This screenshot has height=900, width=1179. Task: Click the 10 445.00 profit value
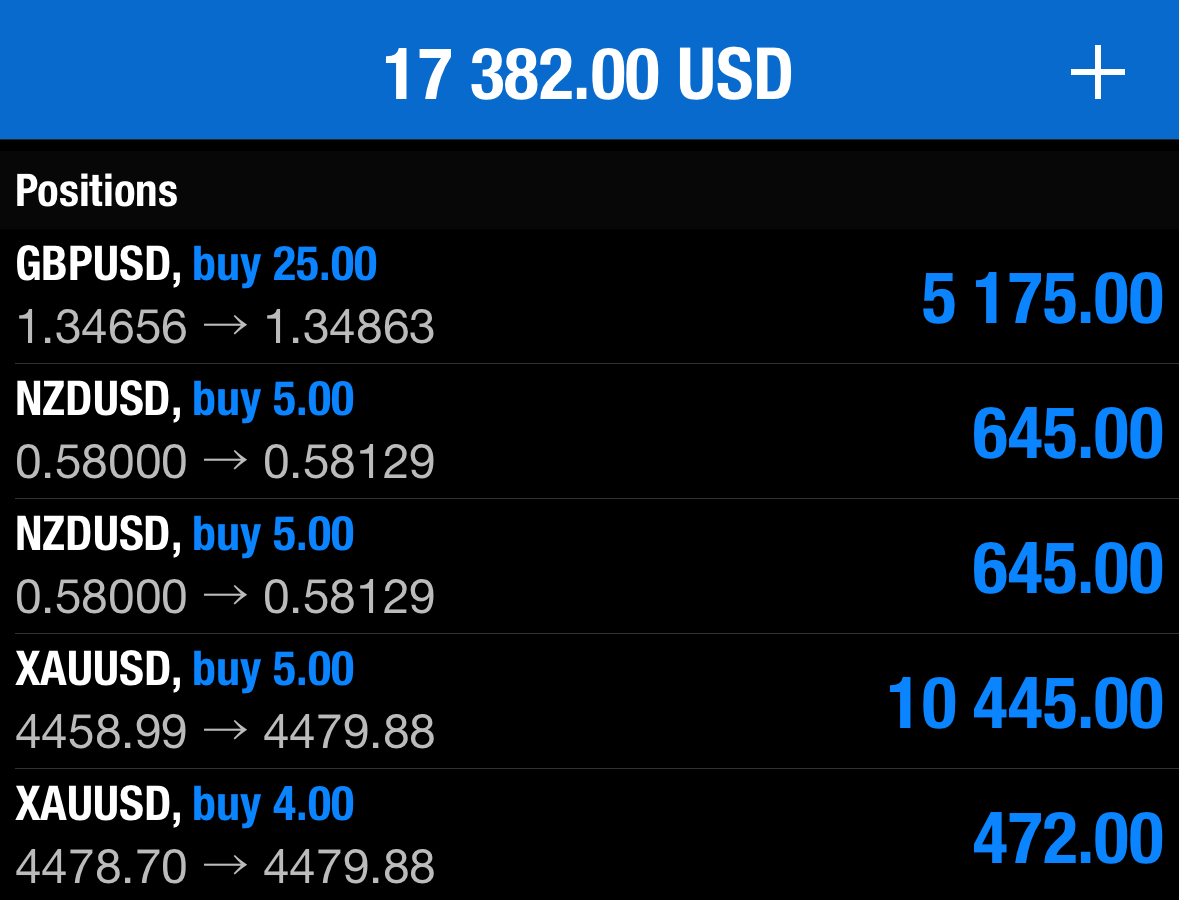click(1025, 703)
